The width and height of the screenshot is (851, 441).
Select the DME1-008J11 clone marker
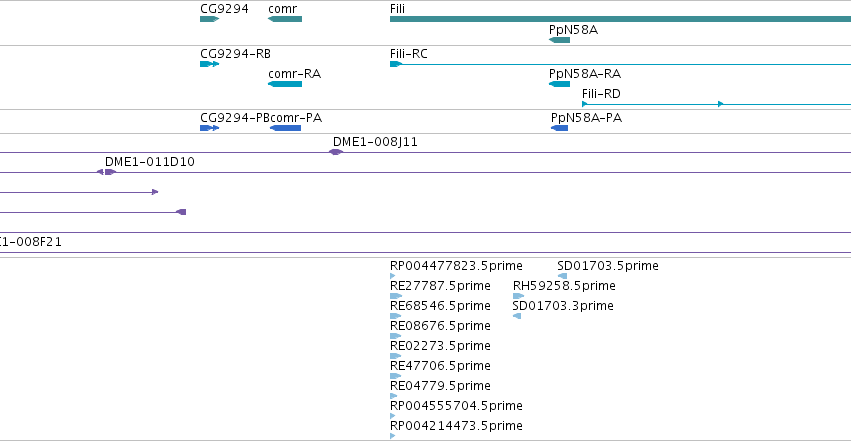(336, 152)
